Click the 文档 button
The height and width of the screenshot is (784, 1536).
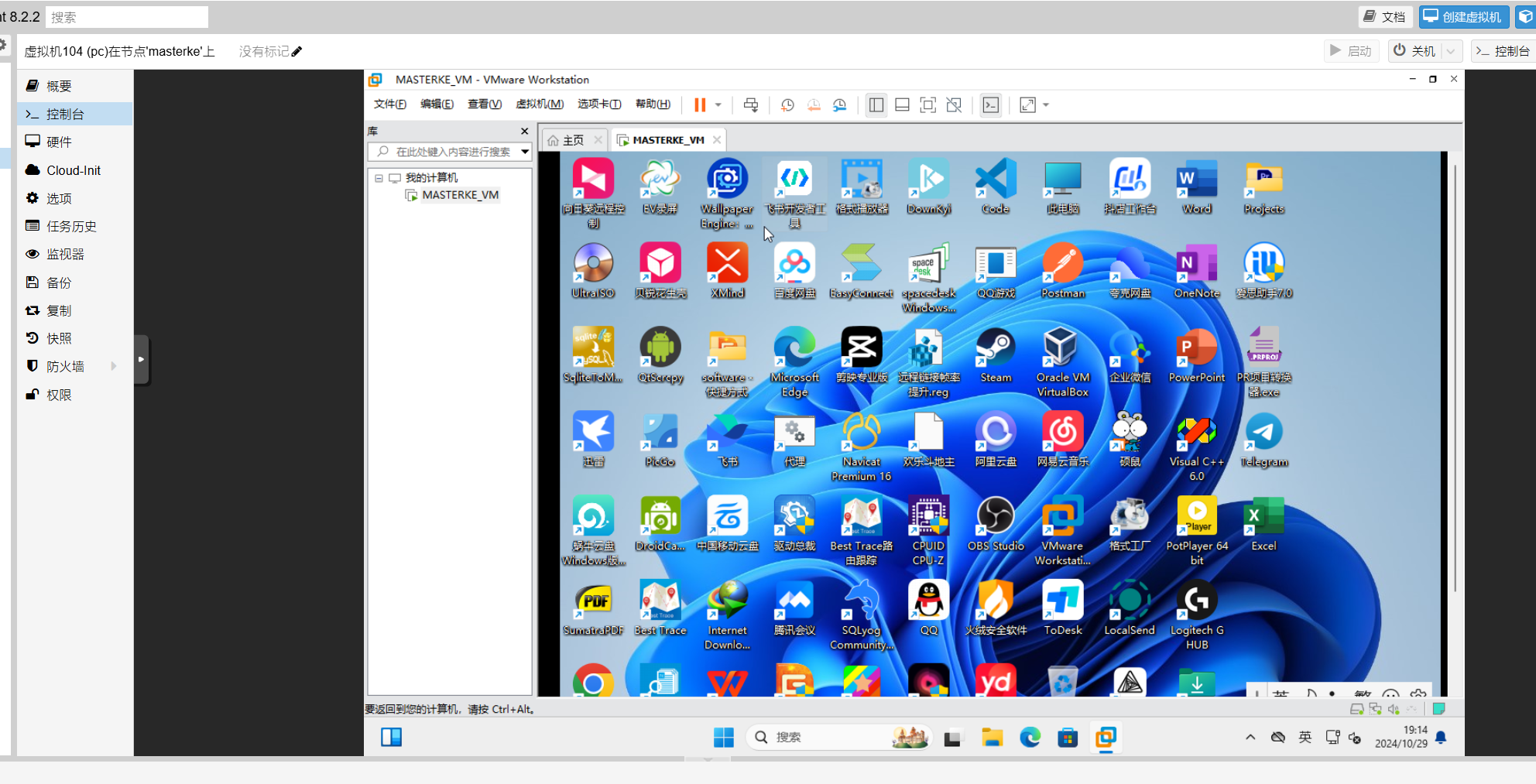(x=1384, y=17)
